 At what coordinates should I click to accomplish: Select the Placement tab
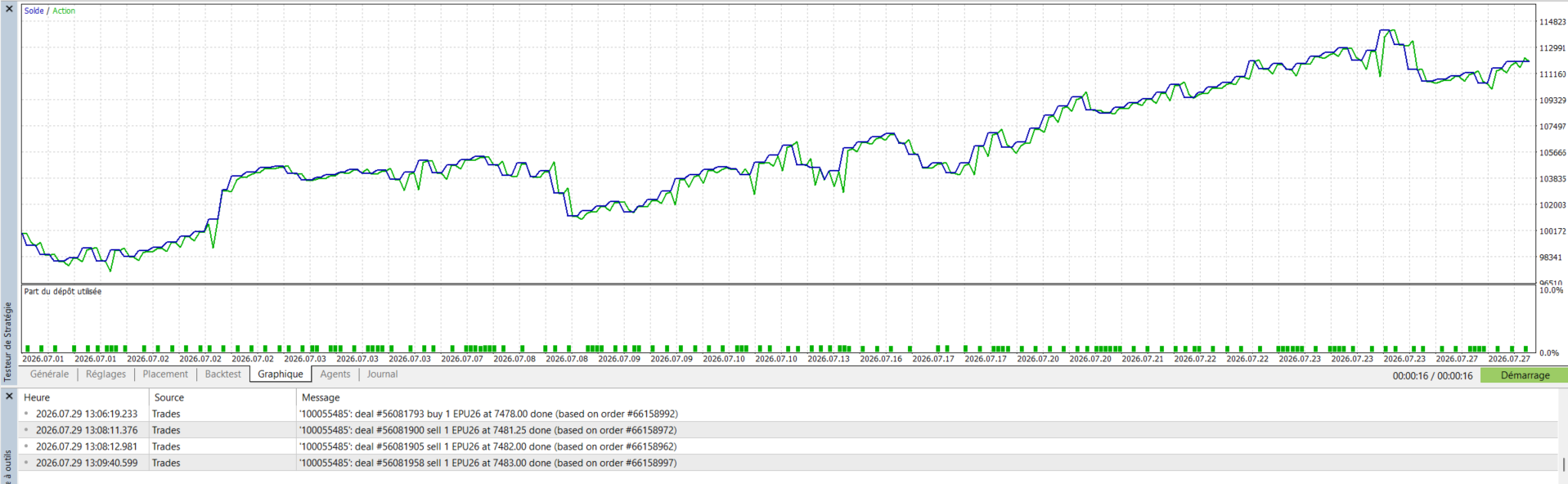coord(165,374)
